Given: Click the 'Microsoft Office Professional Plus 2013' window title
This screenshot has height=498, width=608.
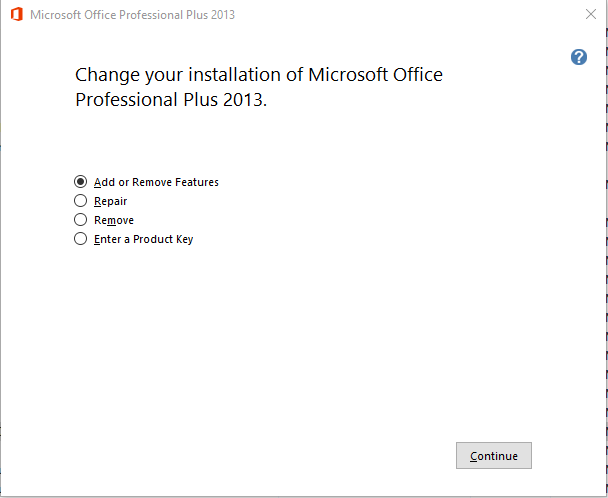Looking at the screenshot, I should 133,15.
